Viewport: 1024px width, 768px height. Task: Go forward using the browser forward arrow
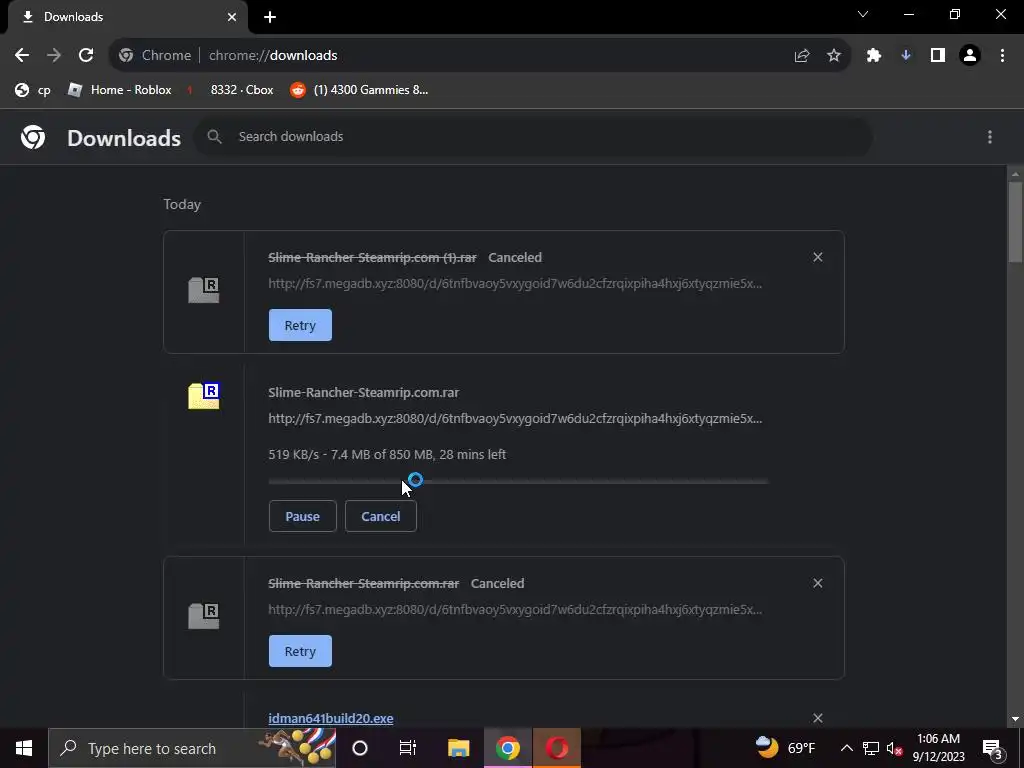[54, 56]
